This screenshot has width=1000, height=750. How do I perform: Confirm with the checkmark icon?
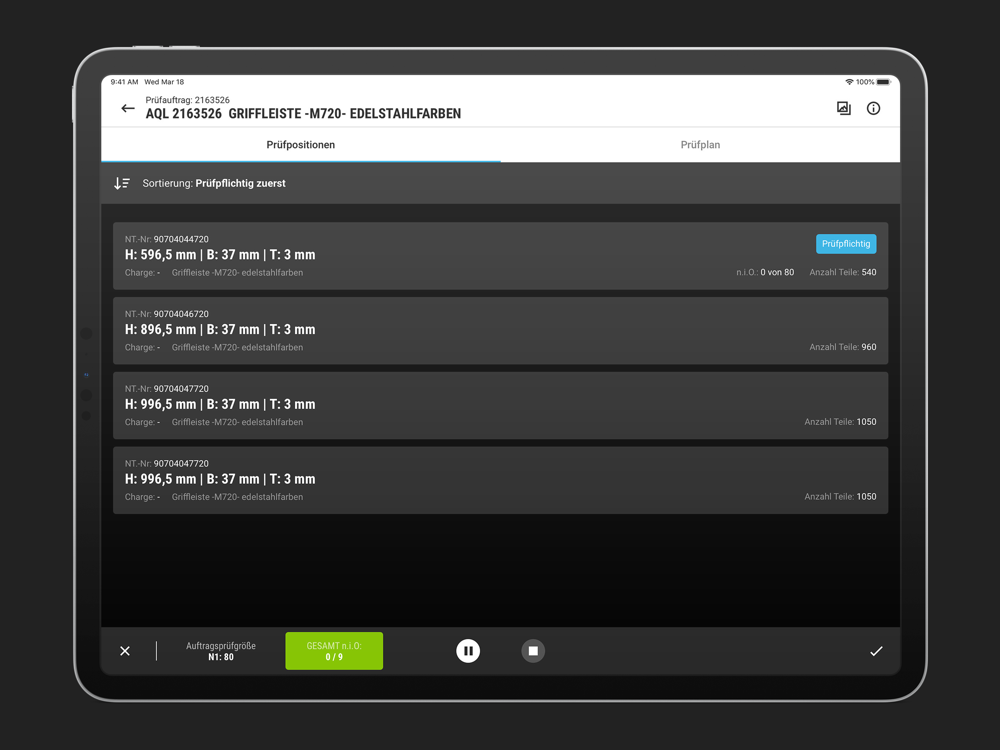click(876, 651)
